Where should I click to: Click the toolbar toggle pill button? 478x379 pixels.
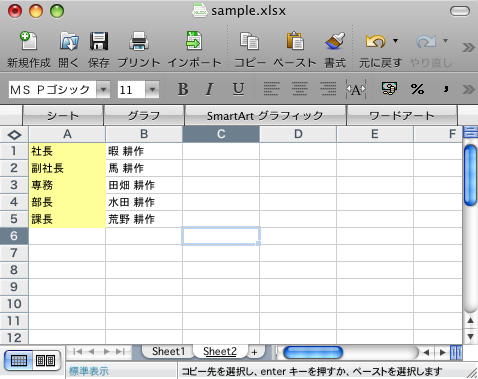point(460,11)
